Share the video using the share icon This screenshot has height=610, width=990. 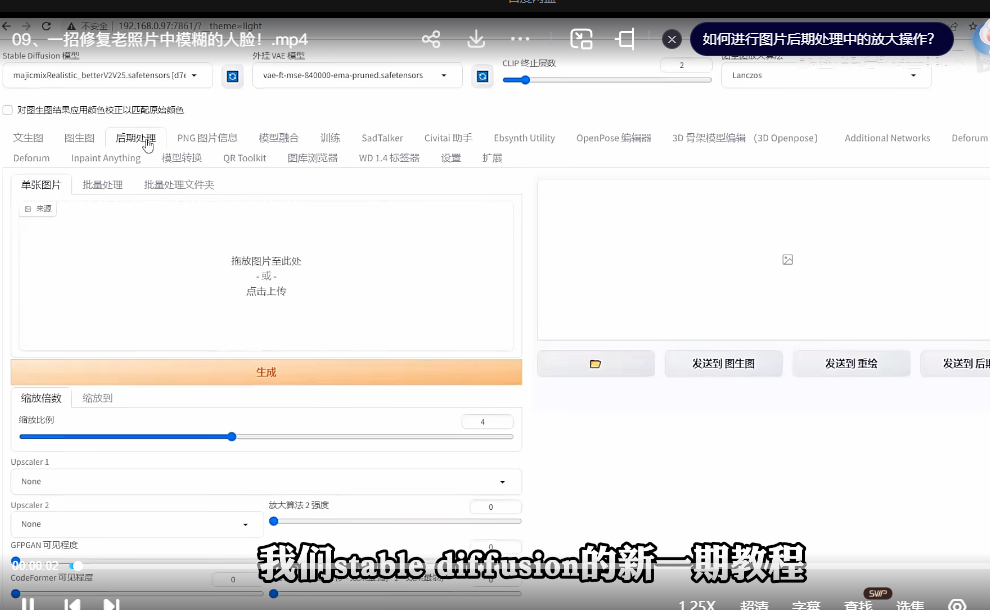point(431,39)
